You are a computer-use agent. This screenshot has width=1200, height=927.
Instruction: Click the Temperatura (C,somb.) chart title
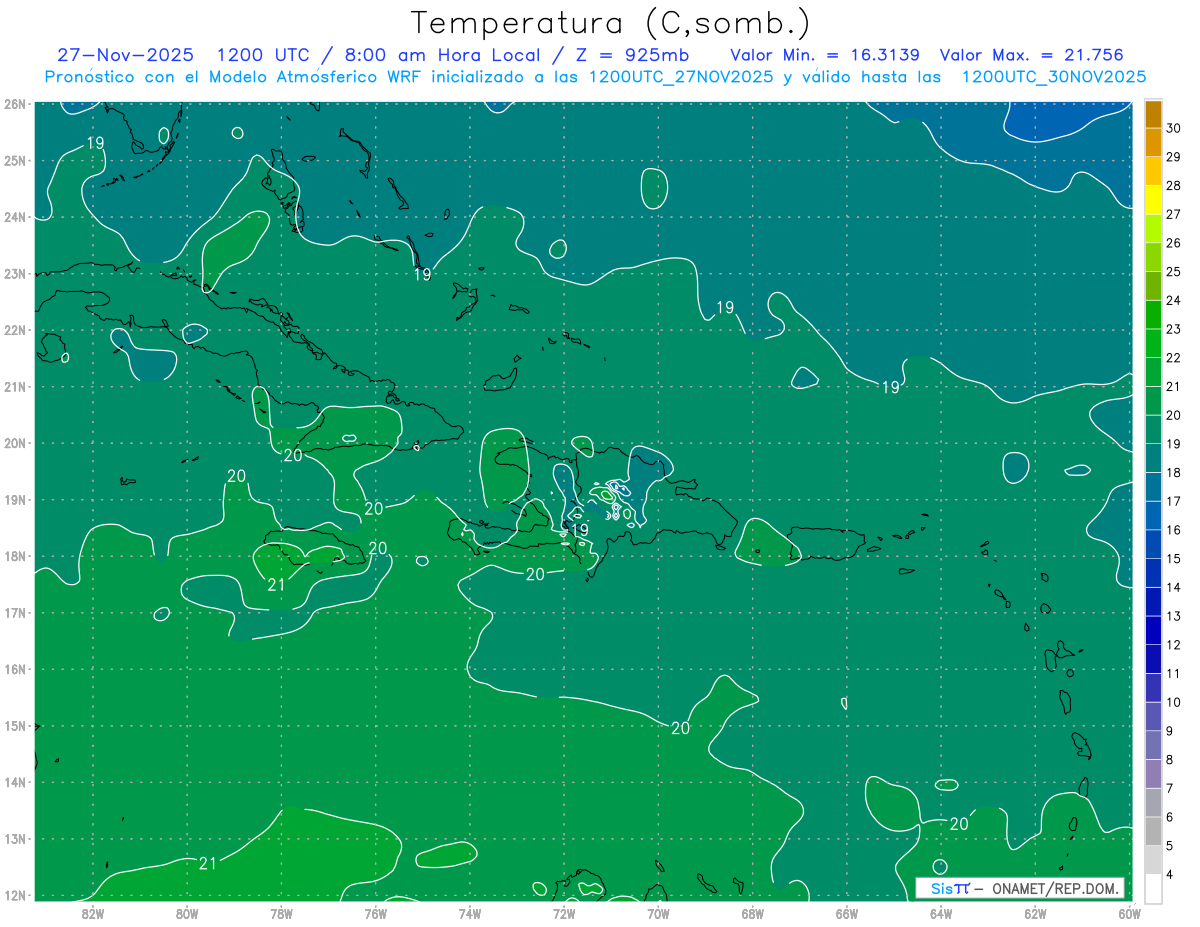610,22
